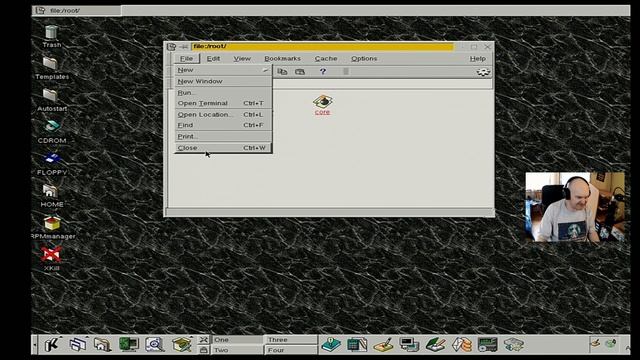Switch to virtual desktop Two
The height and width of the screenshot is (360, 640).
[237, 350]
